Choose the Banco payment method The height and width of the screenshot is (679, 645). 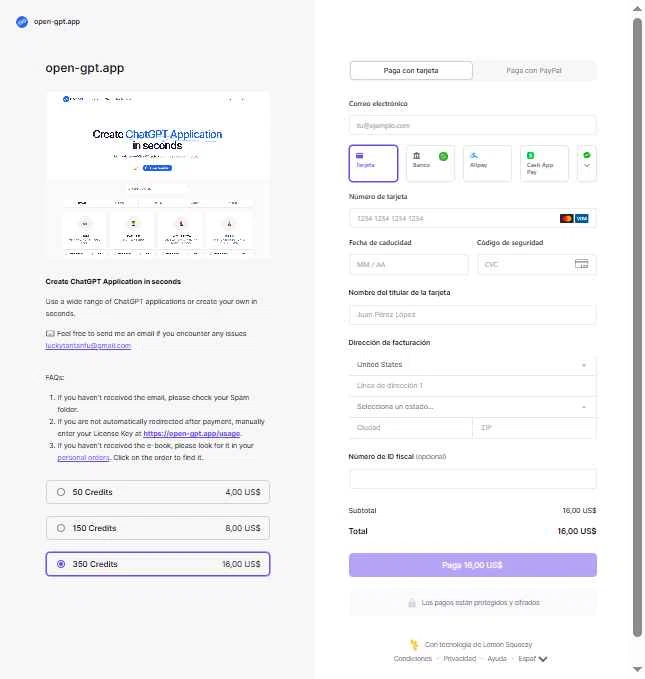430,163
